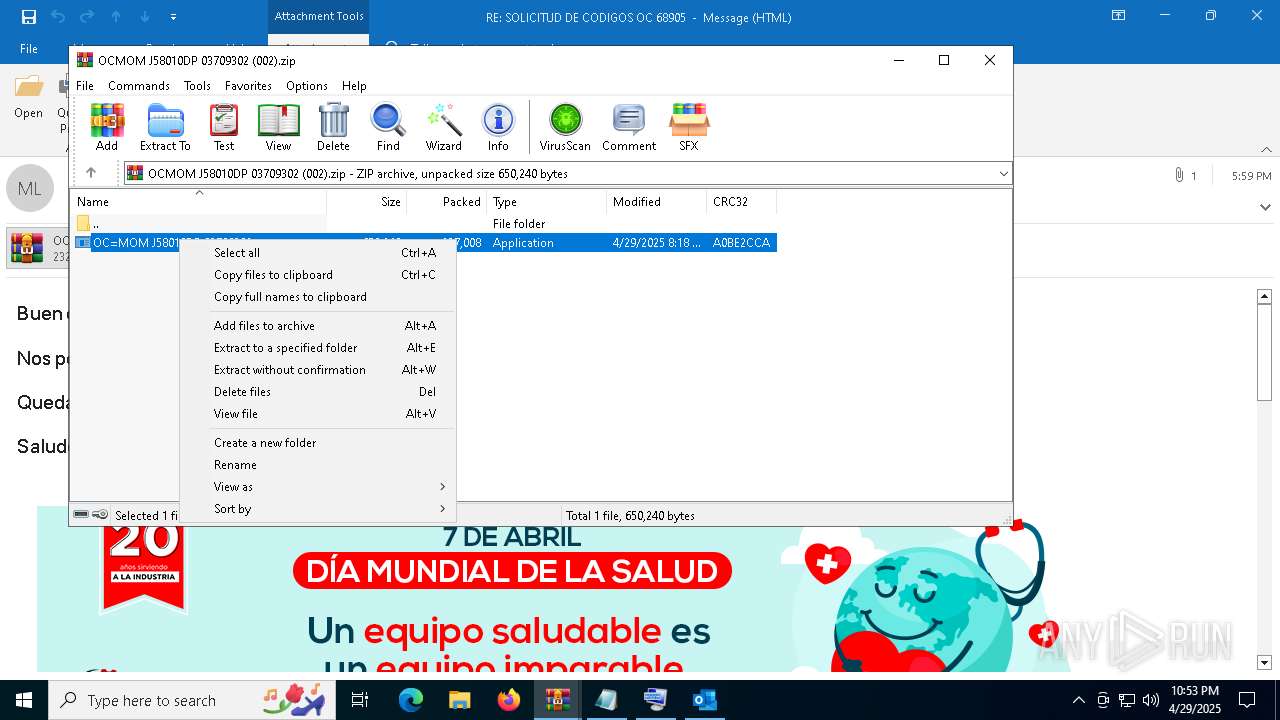Click the Extract To toolbar icon
This screenshot has width=1280, height=720.
[x=165, y=127]
